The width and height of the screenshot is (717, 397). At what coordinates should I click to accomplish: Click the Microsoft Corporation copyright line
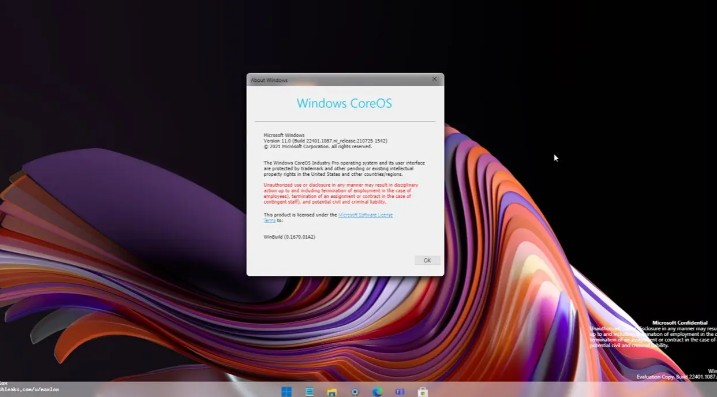click(318, 146)
